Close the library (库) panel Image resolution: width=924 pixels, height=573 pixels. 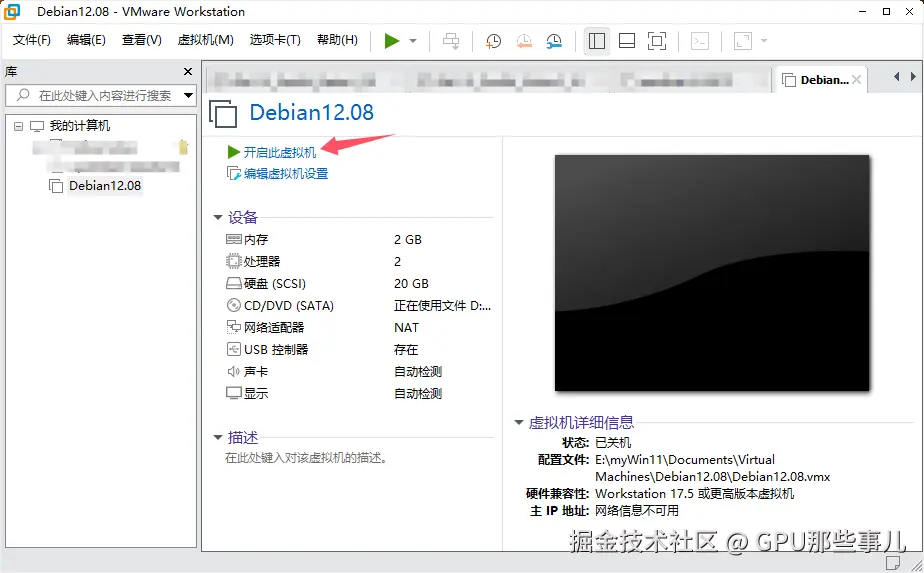click(188, 71)
